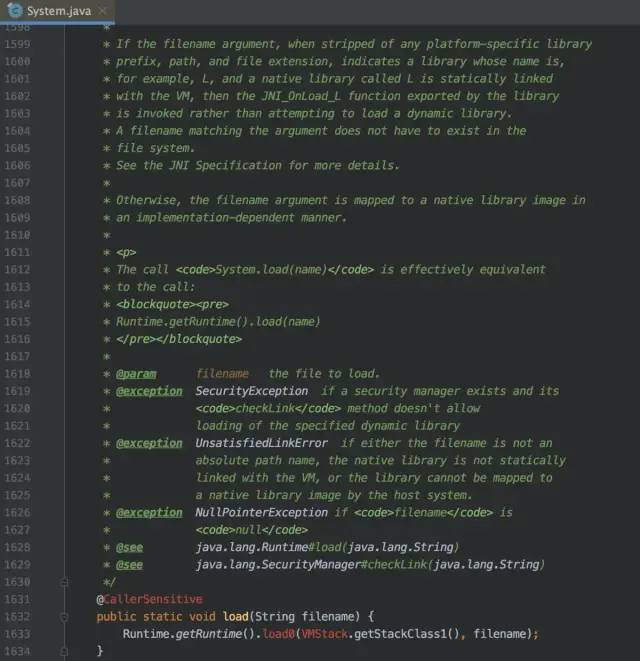This screenshot has width=640, height=661.
Task: Click the fold end marker at line 1634
Action: [x=64, y=651]
